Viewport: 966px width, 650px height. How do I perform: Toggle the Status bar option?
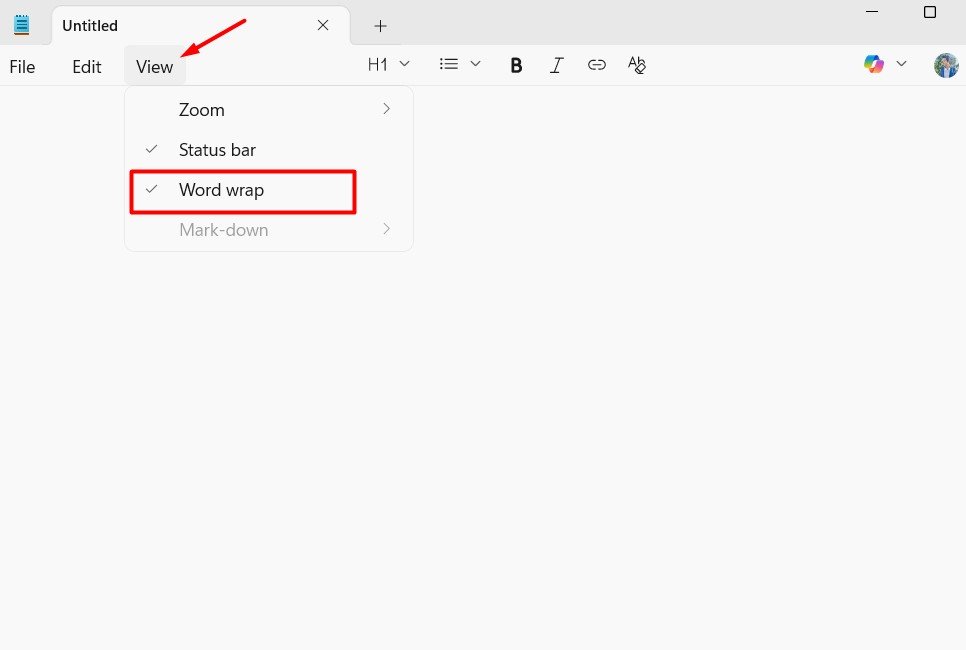coord(269,150)
